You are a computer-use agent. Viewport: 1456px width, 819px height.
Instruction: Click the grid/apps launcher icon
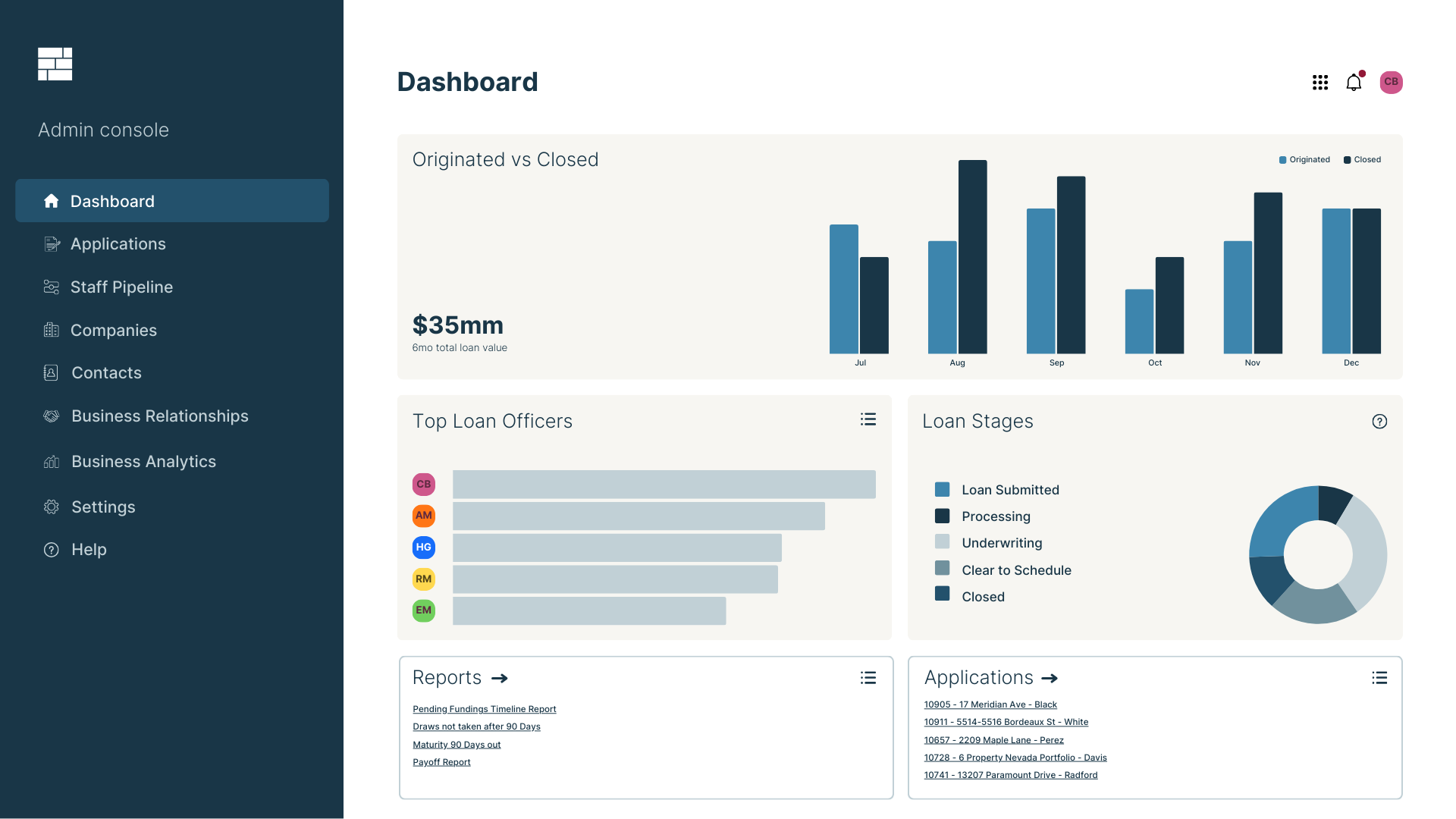[1320, 81]
